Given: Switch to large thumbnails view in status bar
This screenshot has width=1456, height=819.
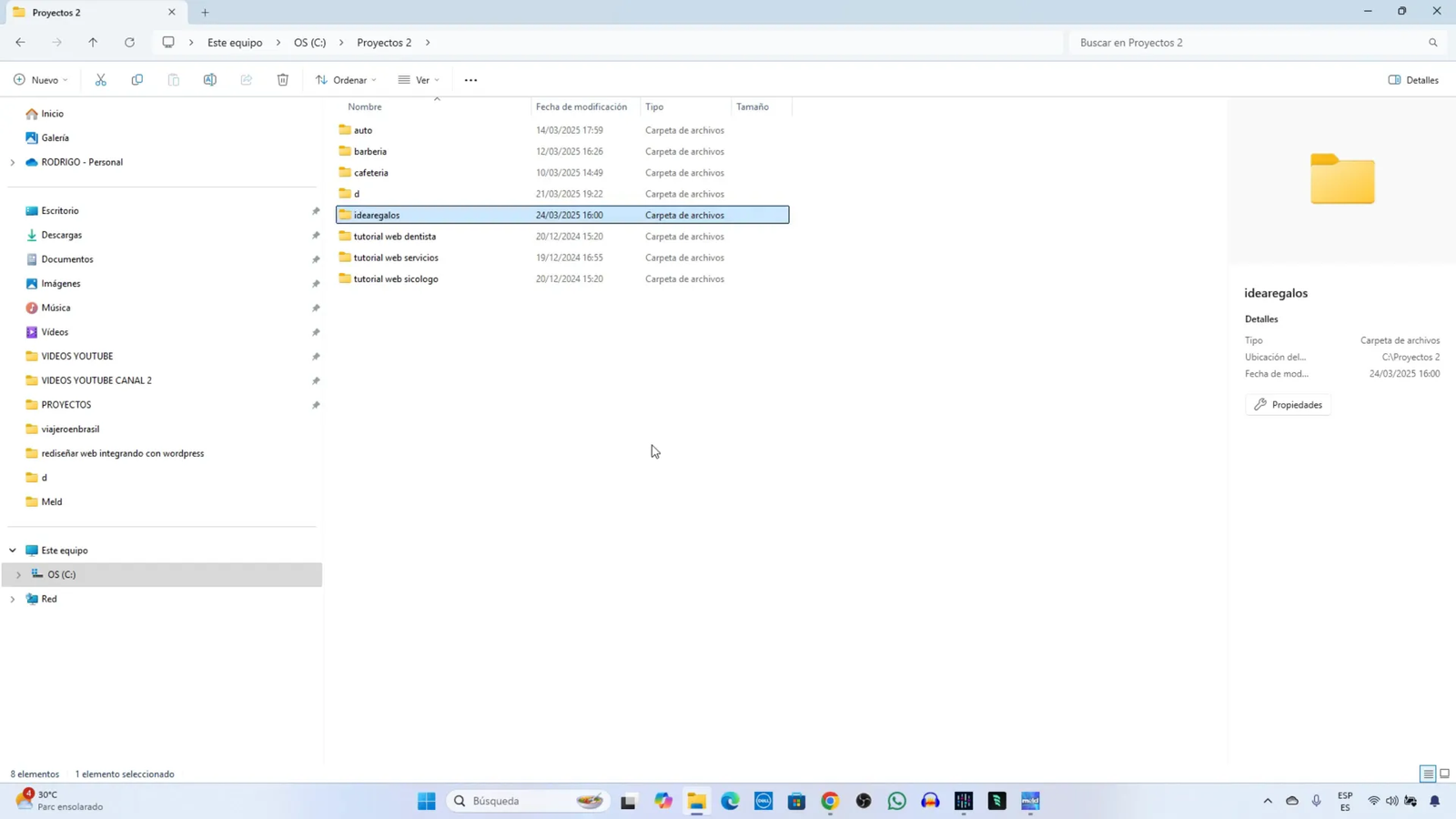Looking at the screenshot, I should click(1444, 774).
